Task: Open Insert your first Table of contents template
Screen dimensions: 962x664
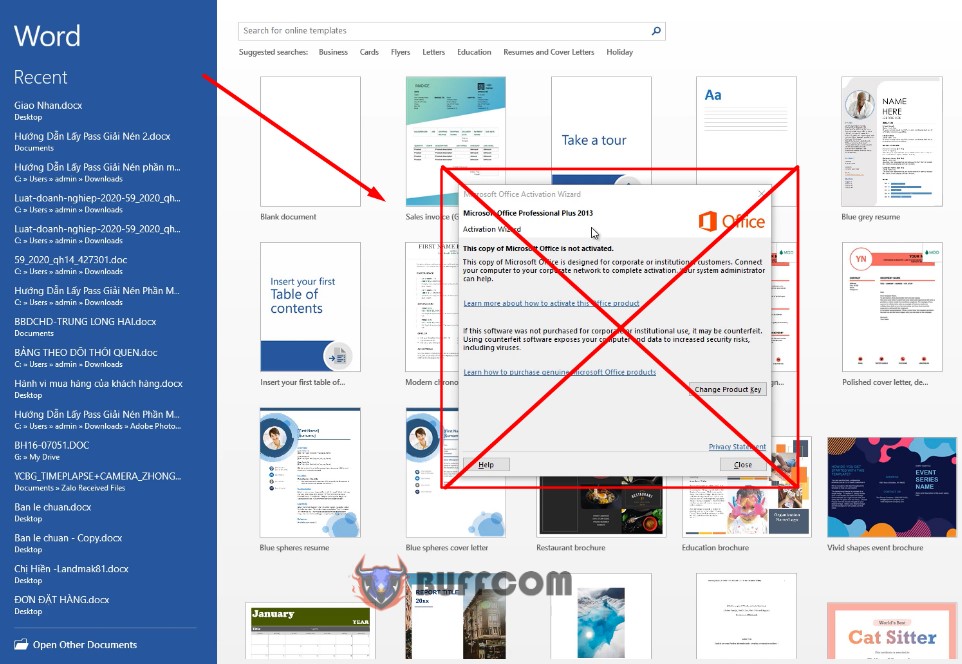Action: pyautogui.click(x=310, y=307)
